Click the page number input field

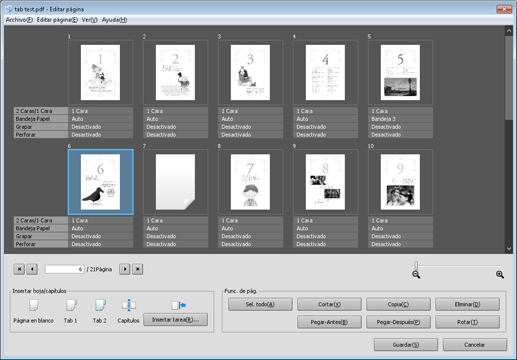point(64,269)
